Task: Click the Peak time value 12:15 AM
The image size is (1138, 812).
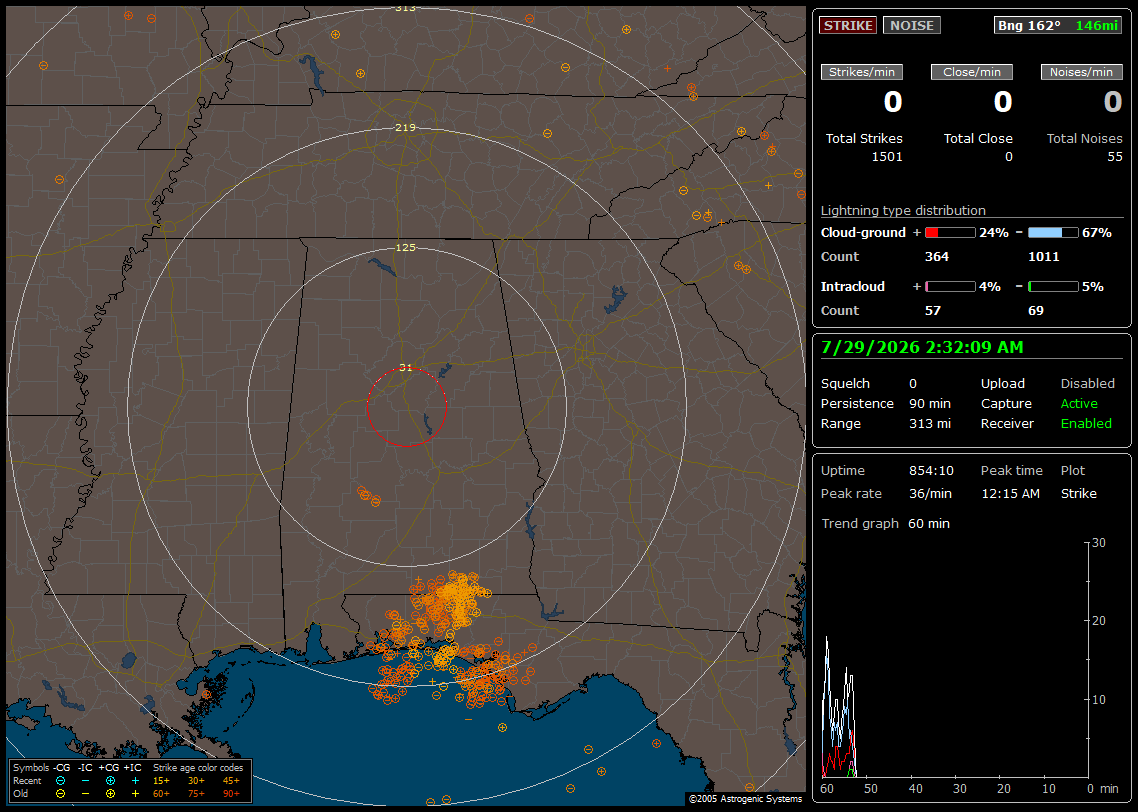Action: tap(1010, 493)
